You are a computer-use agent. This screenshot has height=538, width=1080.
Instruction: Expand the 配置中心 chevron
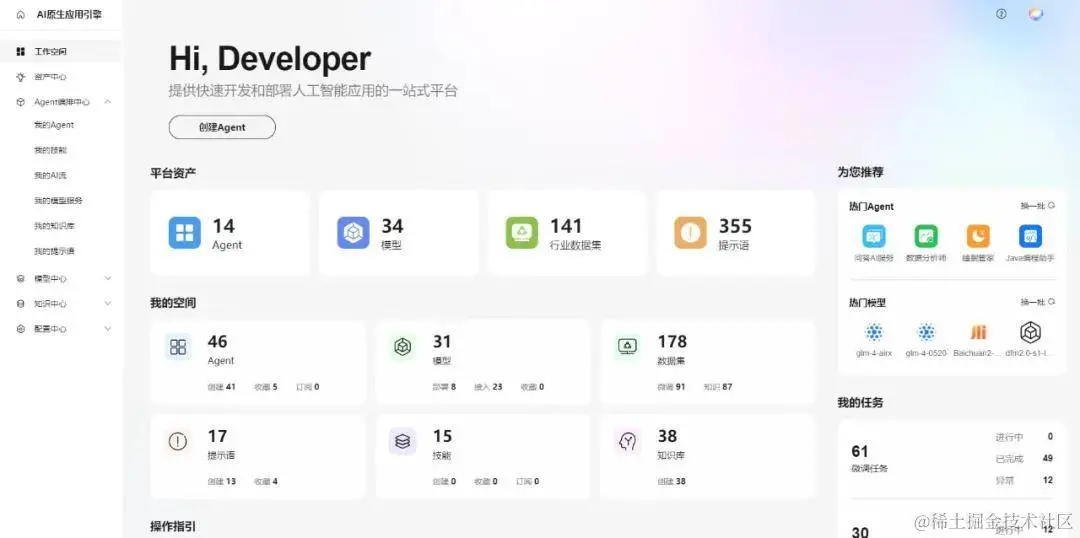(107, 329)
